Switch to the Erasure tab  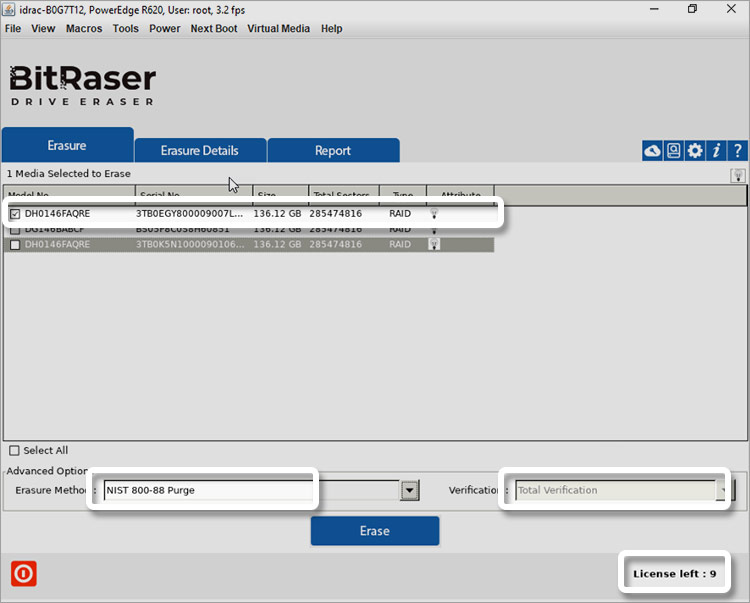coord(67,145)
